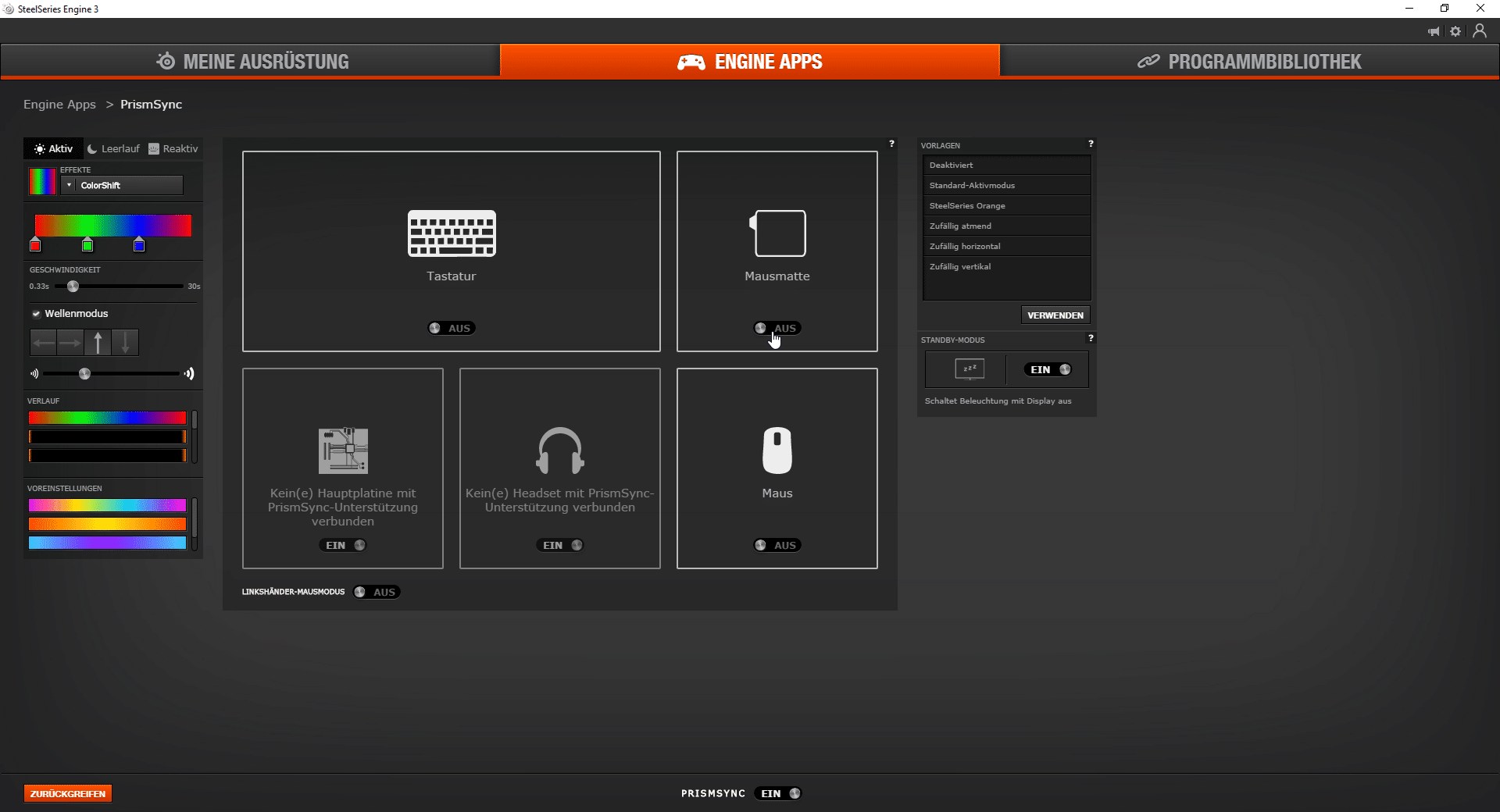
Task: Click the standby monitor sleep icon
Action: coord(970,369)
